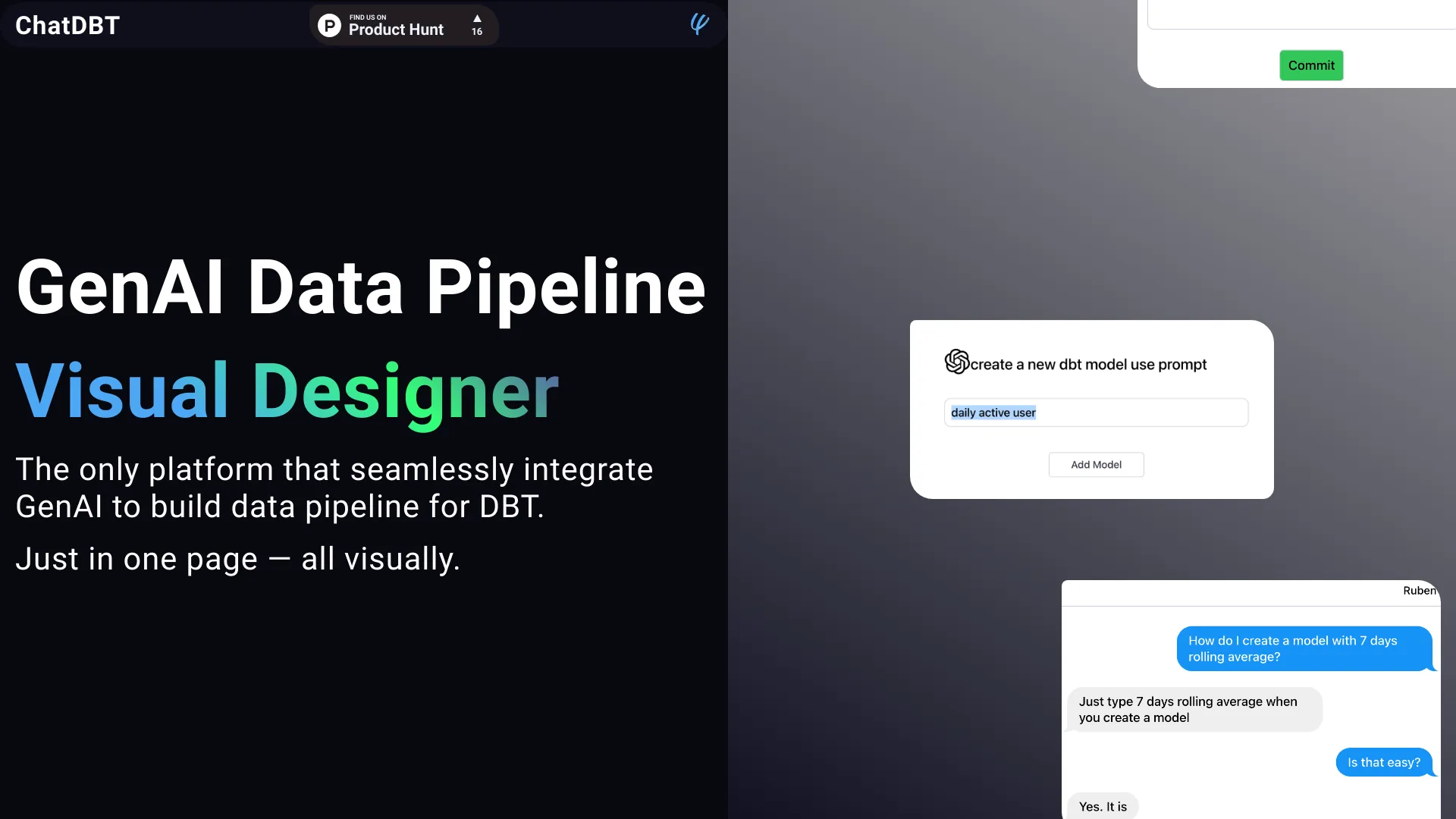
Task: Select the daily active user input field
Action: click(1095, 412)
